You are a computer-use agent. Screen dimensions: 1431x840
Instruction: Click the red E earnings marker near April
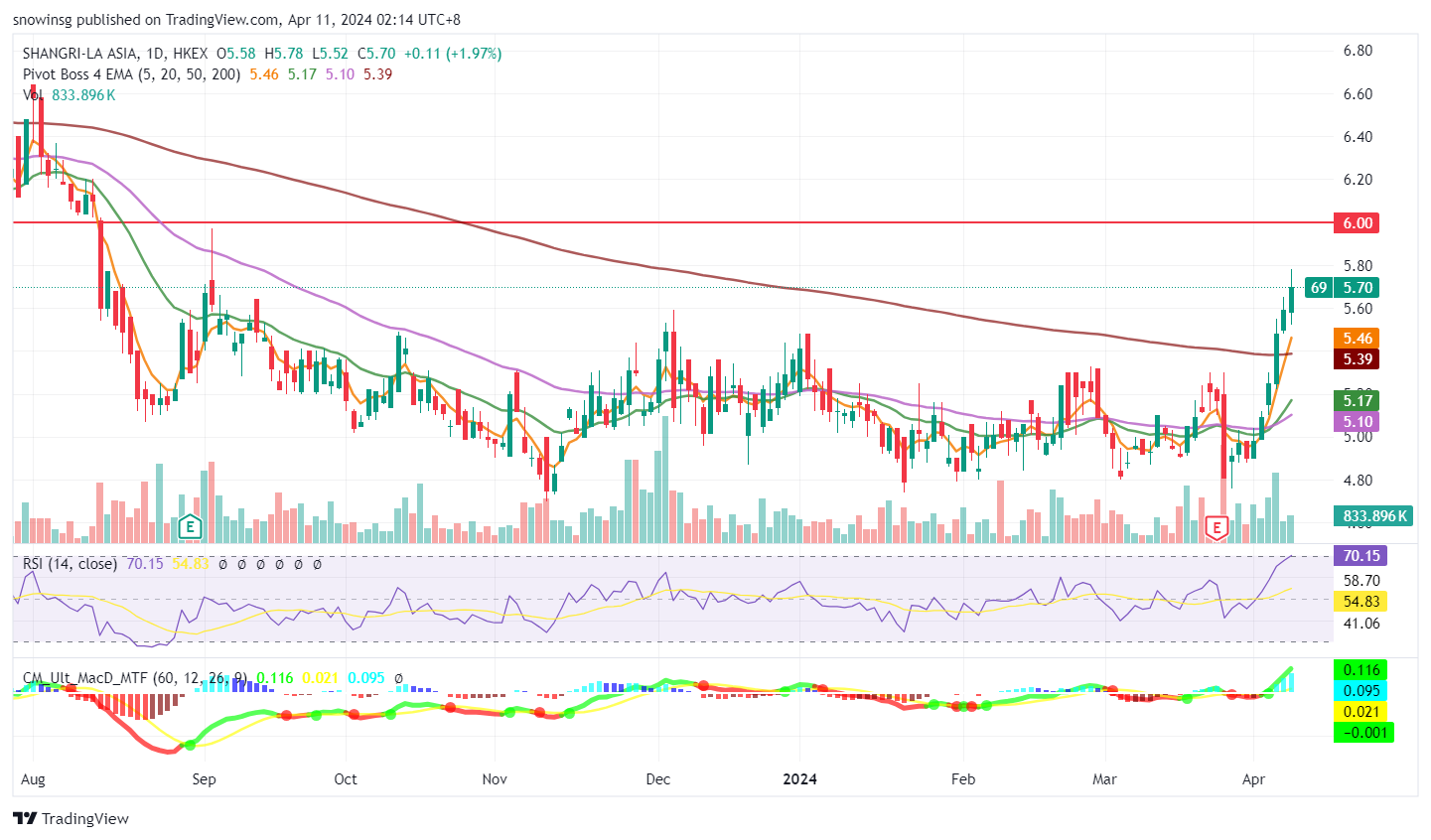[x=1216, y=527]
